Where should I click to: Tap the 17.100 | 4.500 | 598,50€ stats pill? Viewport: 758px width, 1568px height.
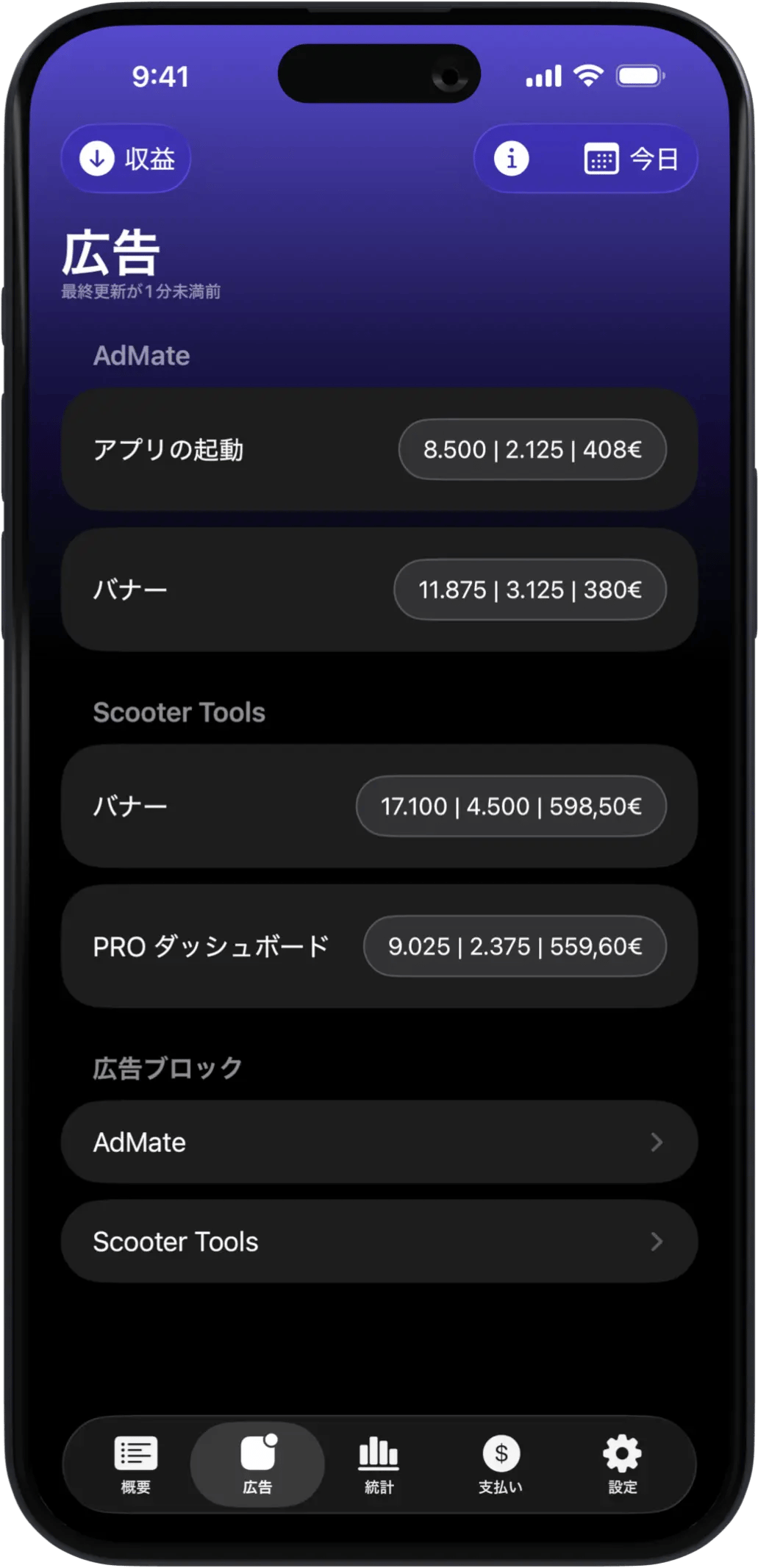(x=511, y=806)
